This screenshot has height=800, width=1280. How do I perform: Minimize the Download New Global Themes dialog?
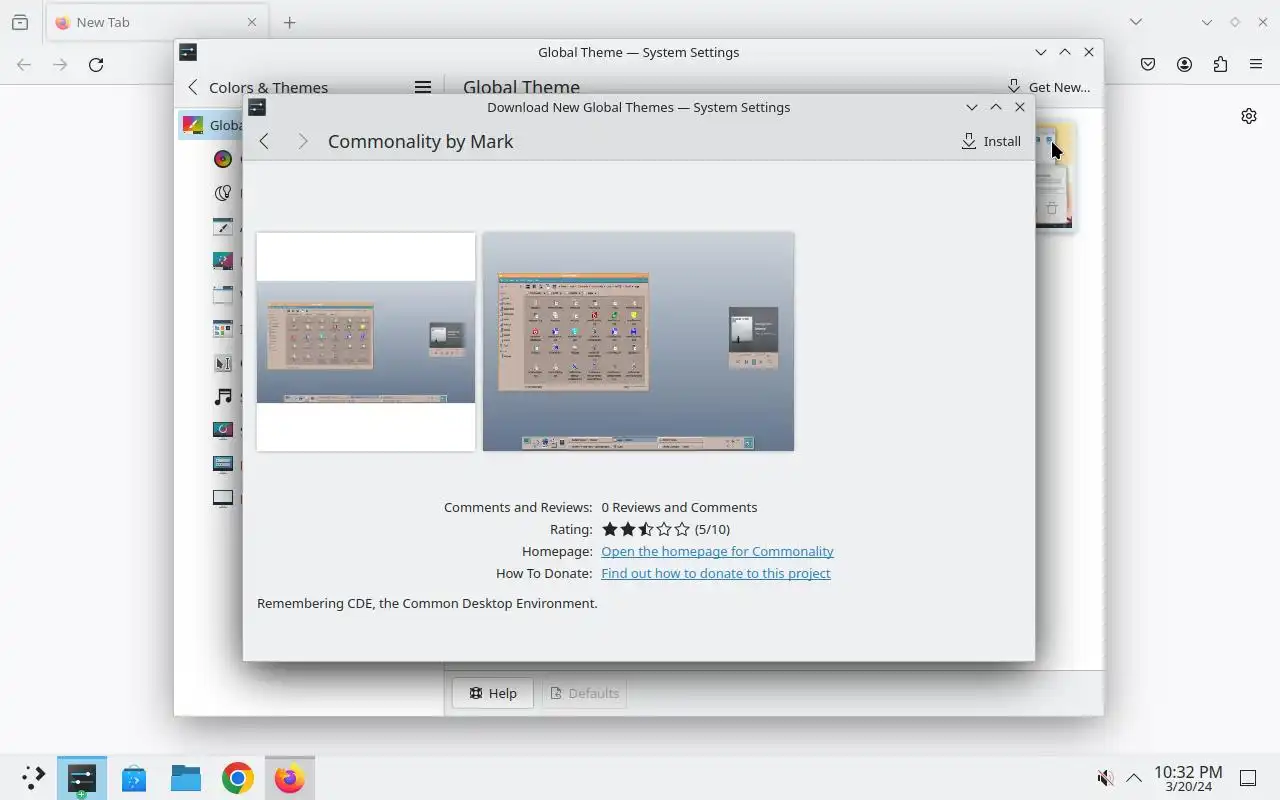pos(971,107)
